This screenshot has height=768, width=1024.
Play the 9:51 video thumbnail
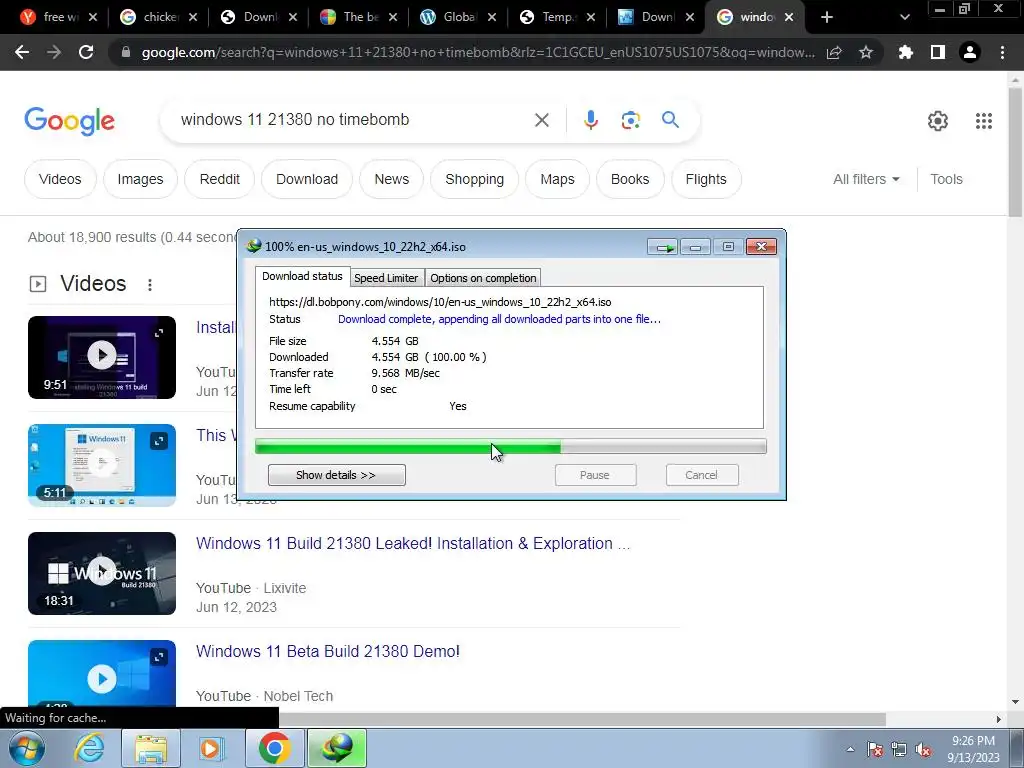point(102,357)
